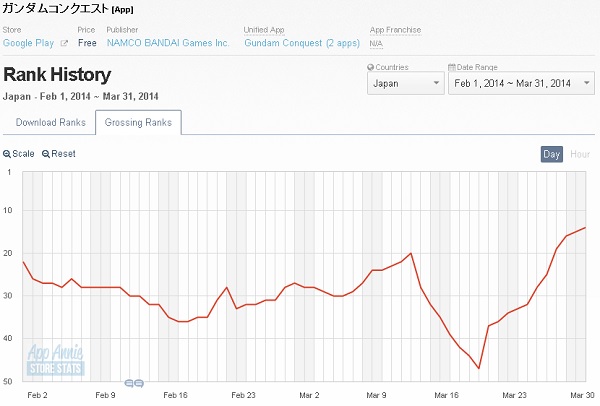600x406 pixels.
Task: Open NAMCO BANDAI Games Inc. publisher page
Action: click(x=168, y=43)
